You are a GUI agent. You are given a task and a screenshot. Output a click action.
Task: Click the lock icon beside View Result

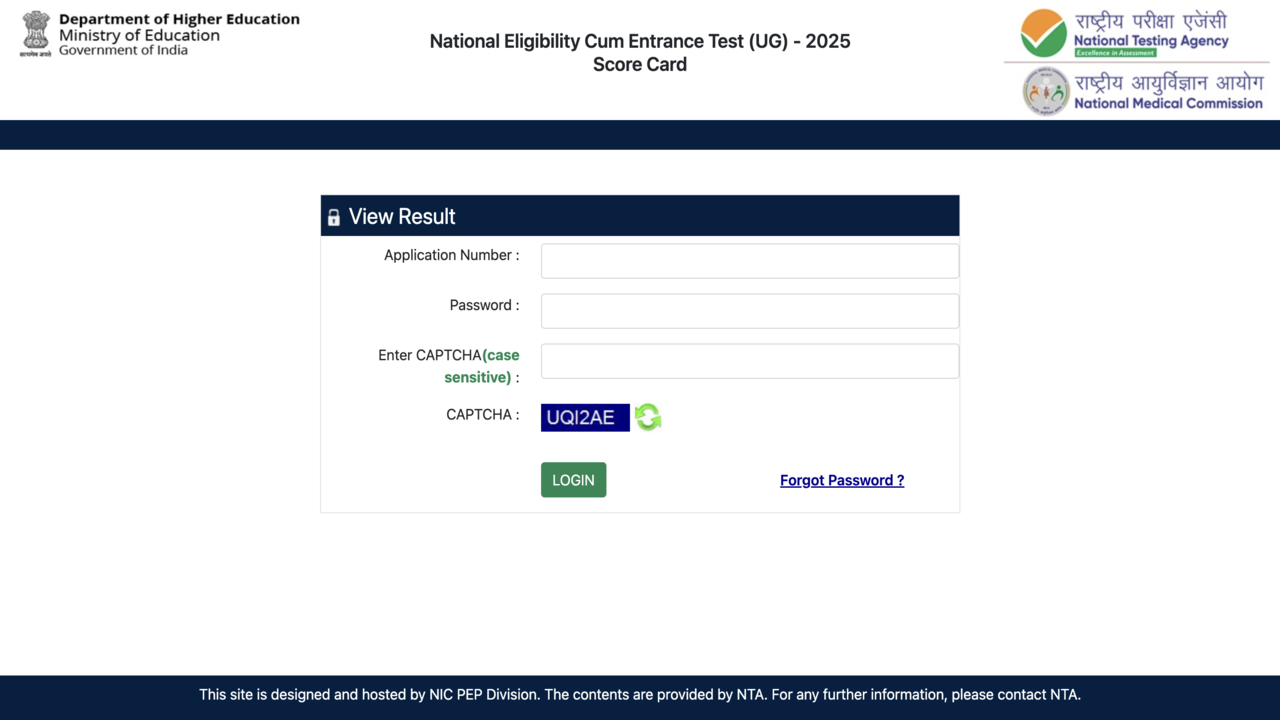click(333, 216)
